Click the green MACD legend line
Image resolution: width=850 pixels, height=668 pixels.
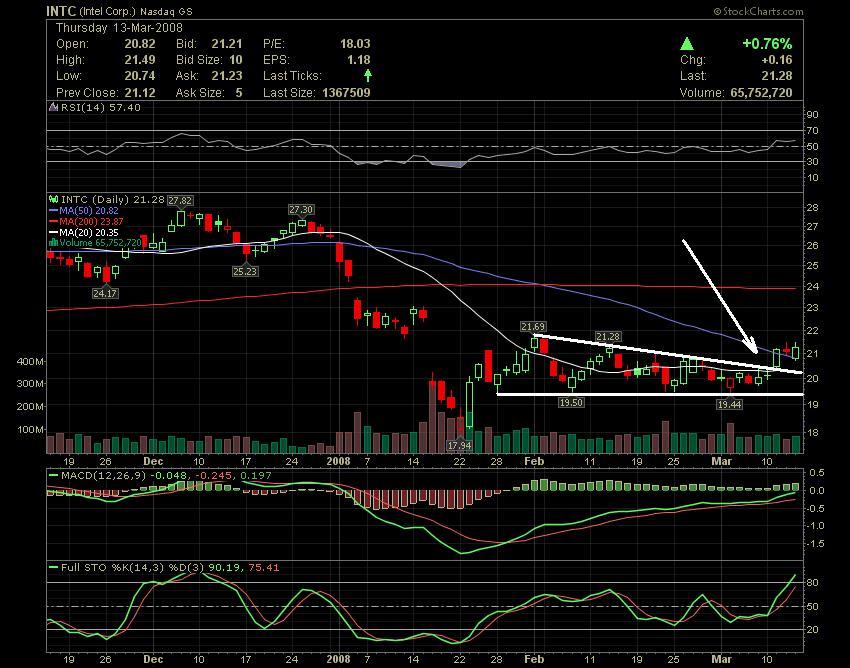(x=54, y=476)
